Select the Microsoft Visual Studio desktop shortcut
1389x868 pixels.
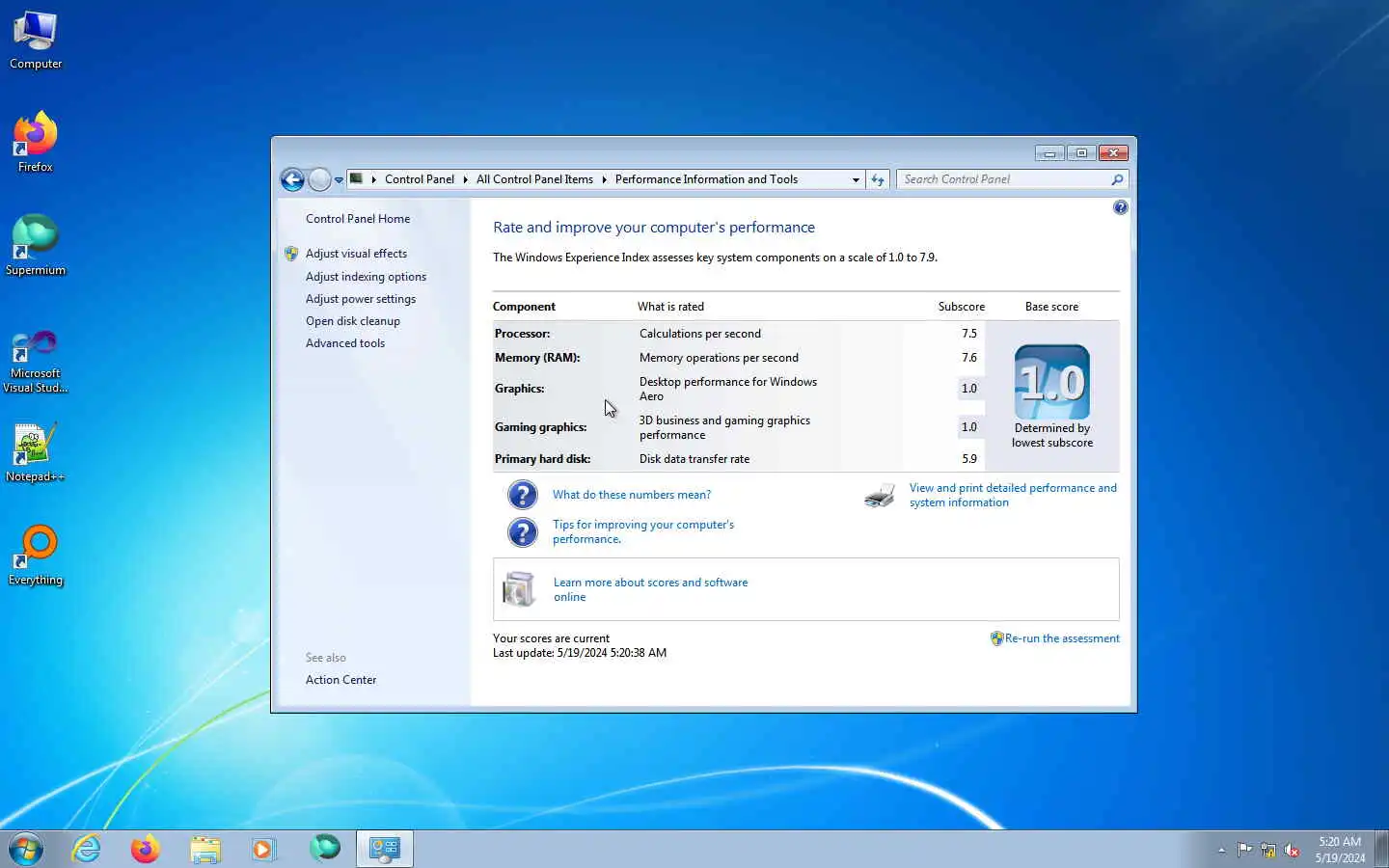tap(36, 361)
